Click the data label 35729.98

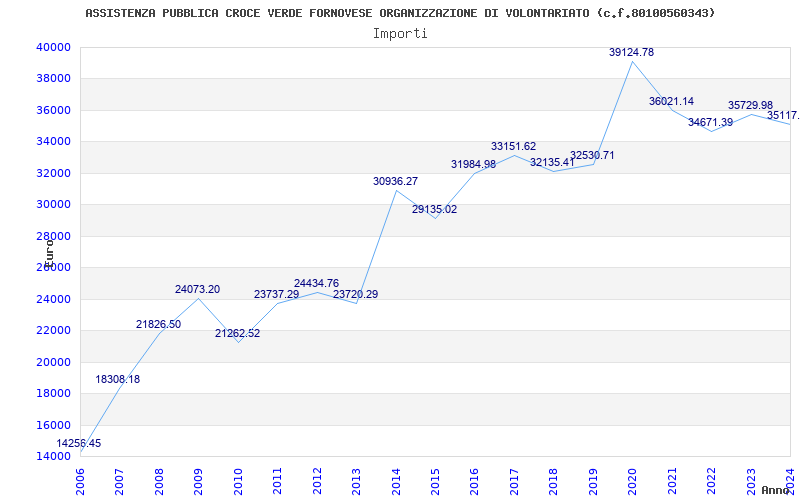click(x=751, y=105)
